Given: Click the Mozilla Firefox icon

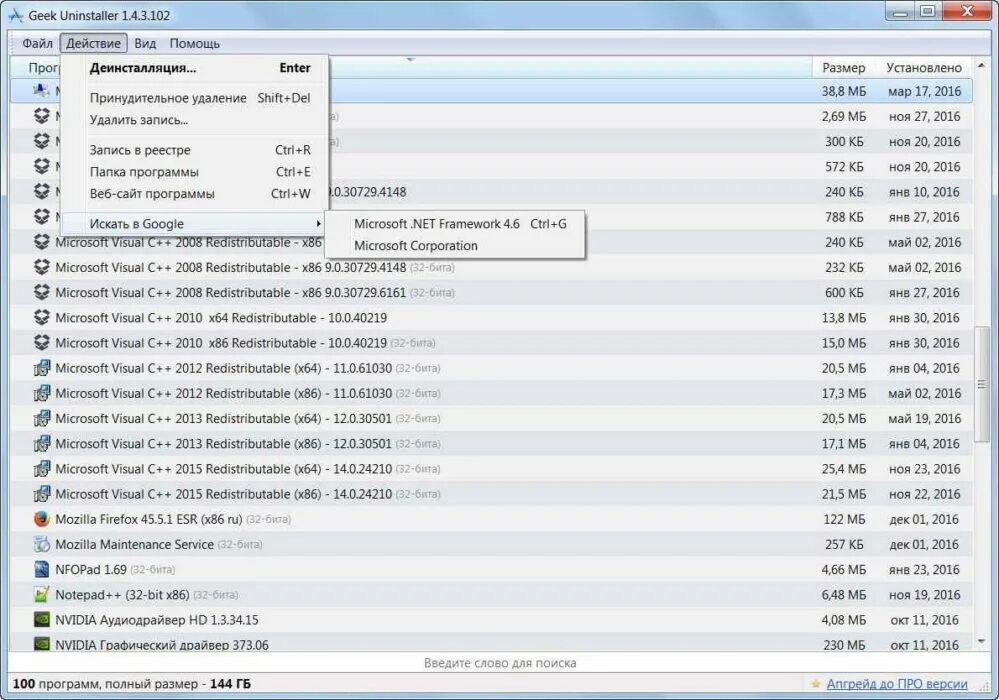Looking at the screenshot, I should coord(41,518).
